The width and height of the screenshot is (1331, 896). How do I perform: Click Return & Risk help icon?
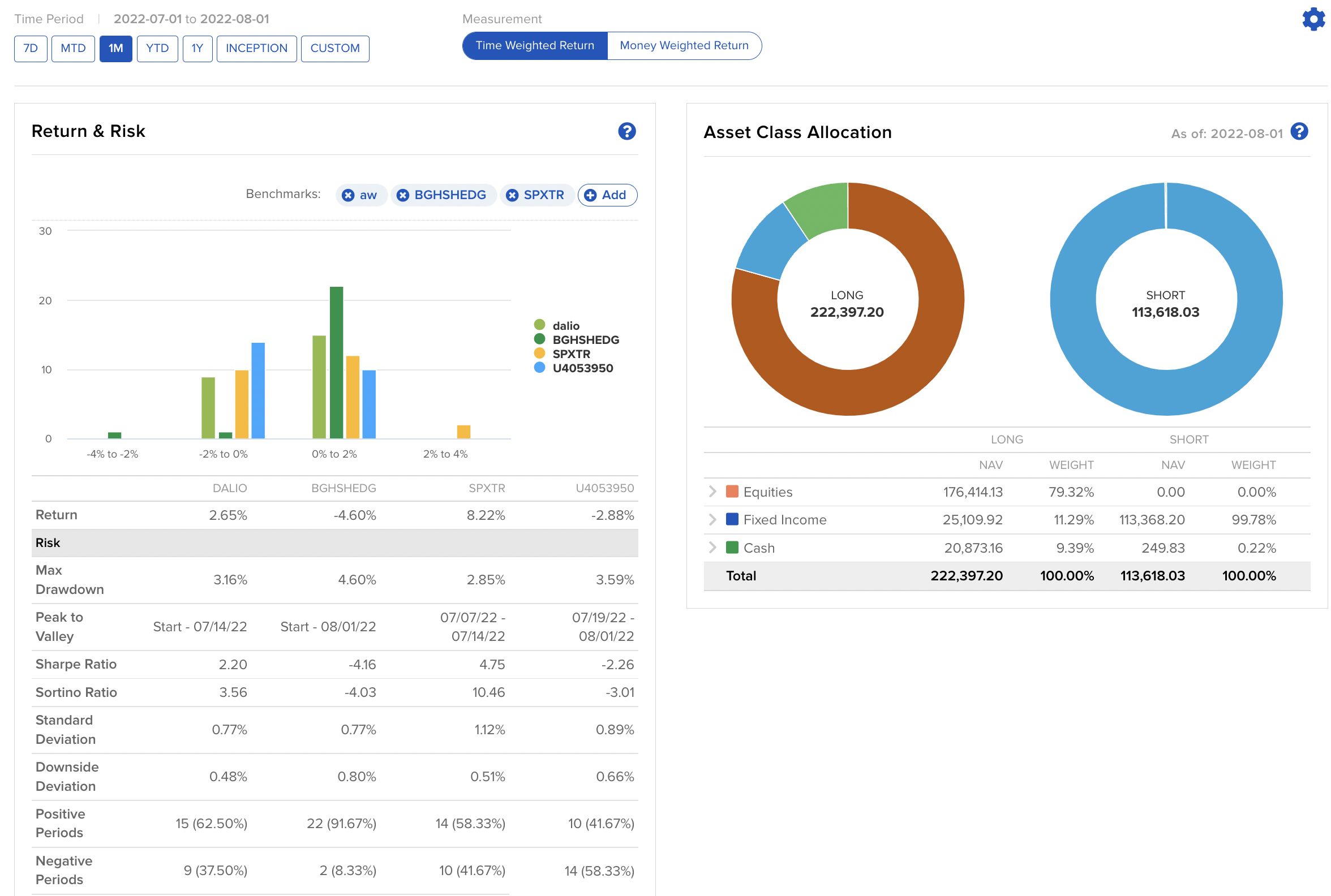click(626, 131)
